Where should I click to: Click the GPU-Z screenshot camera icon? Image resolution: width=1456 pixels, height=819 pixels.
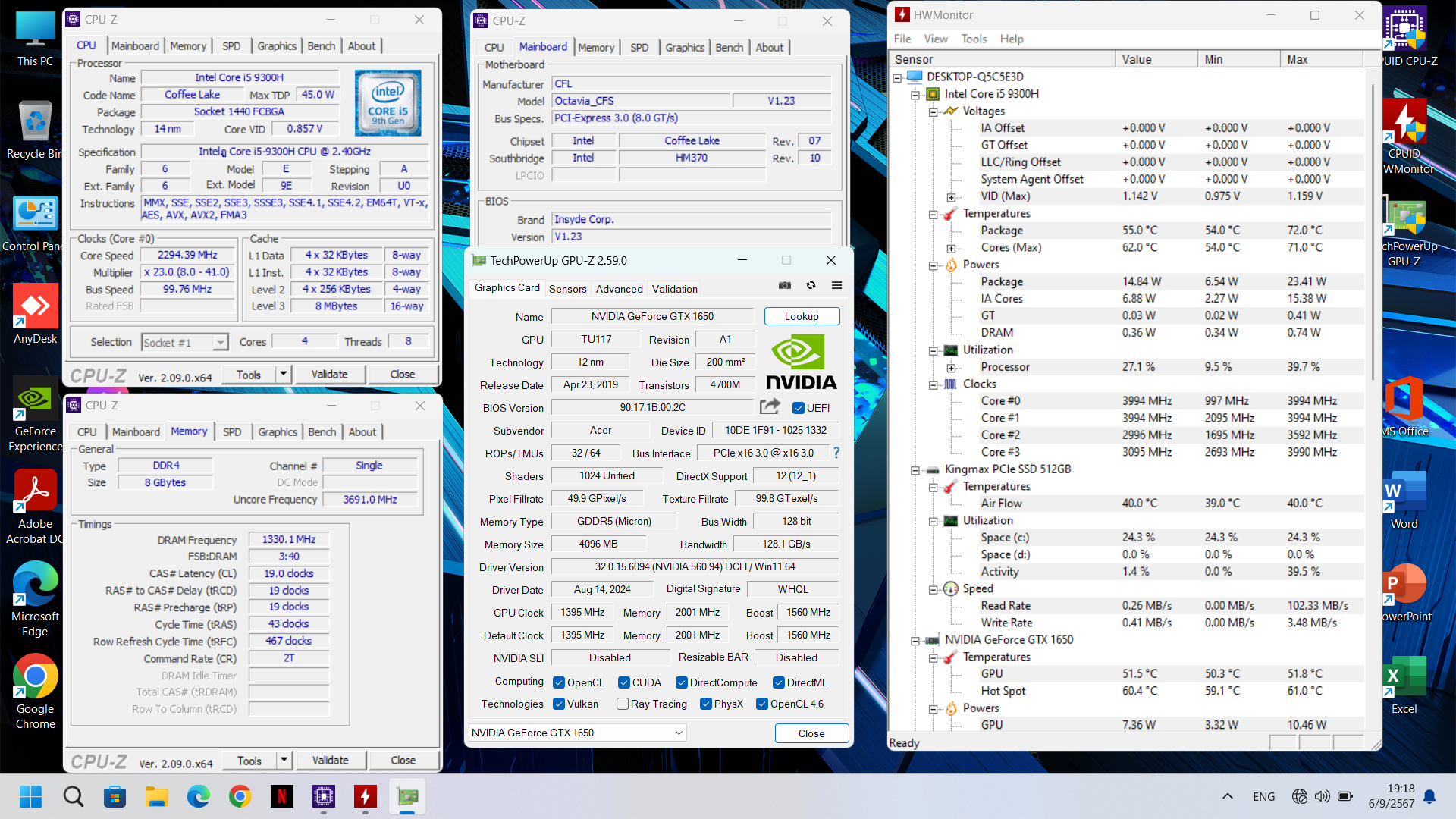coord(785,285)
